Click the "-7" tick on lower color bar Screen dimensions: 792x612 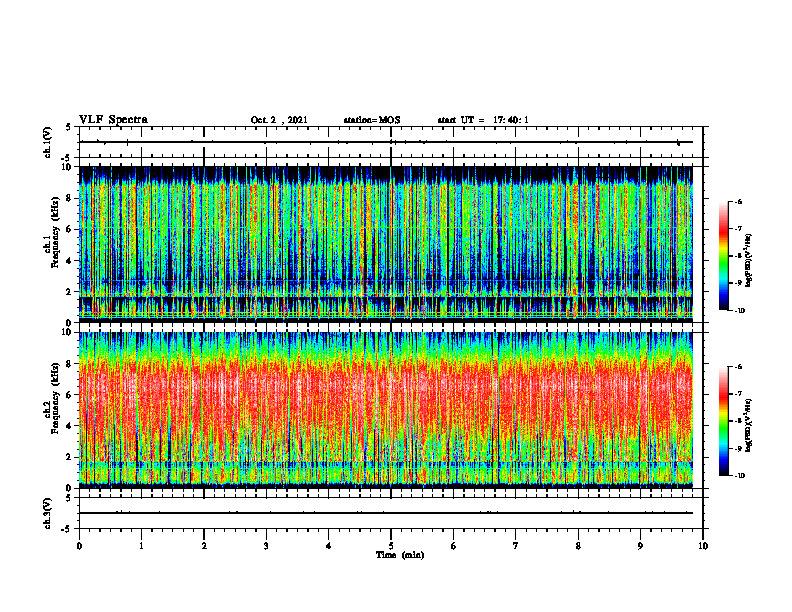pyautogui.click(x=738, y=394)
